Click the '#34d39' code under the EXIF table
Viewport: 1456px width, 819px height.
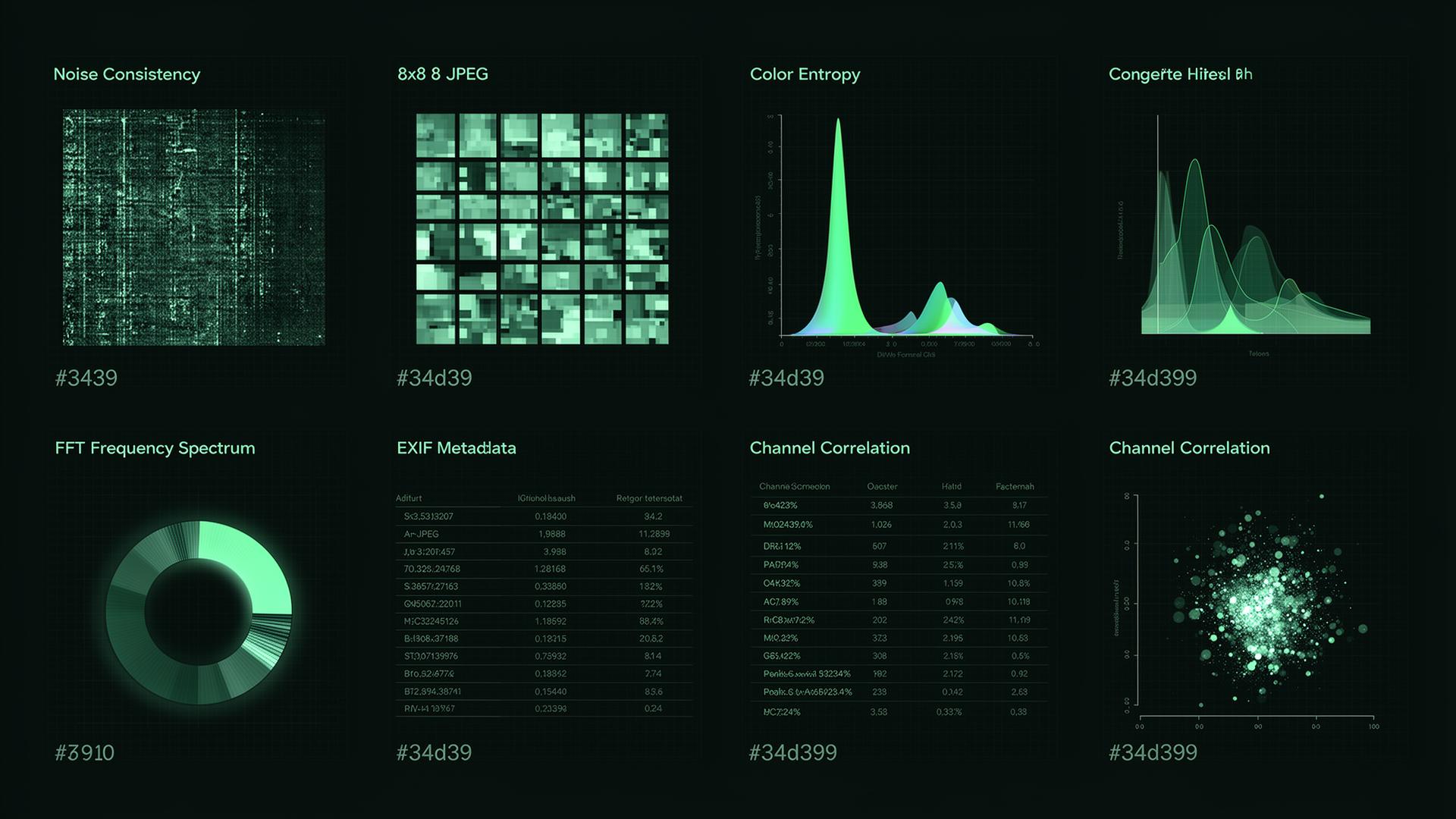[435, 753]
